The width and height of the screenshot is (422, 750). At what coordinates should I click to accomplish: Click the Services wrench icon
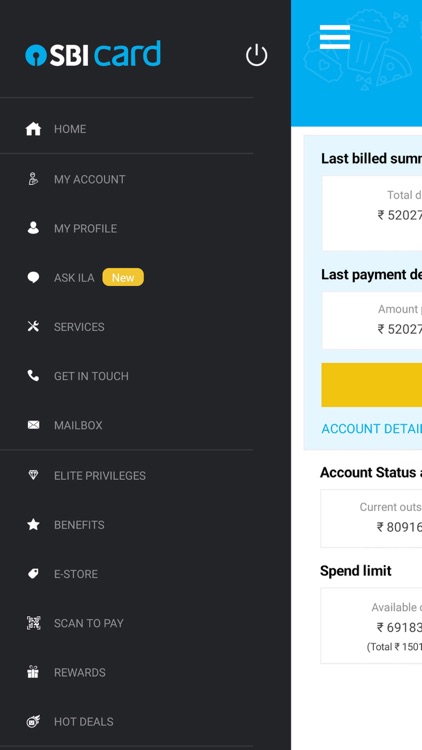point(33,327)
